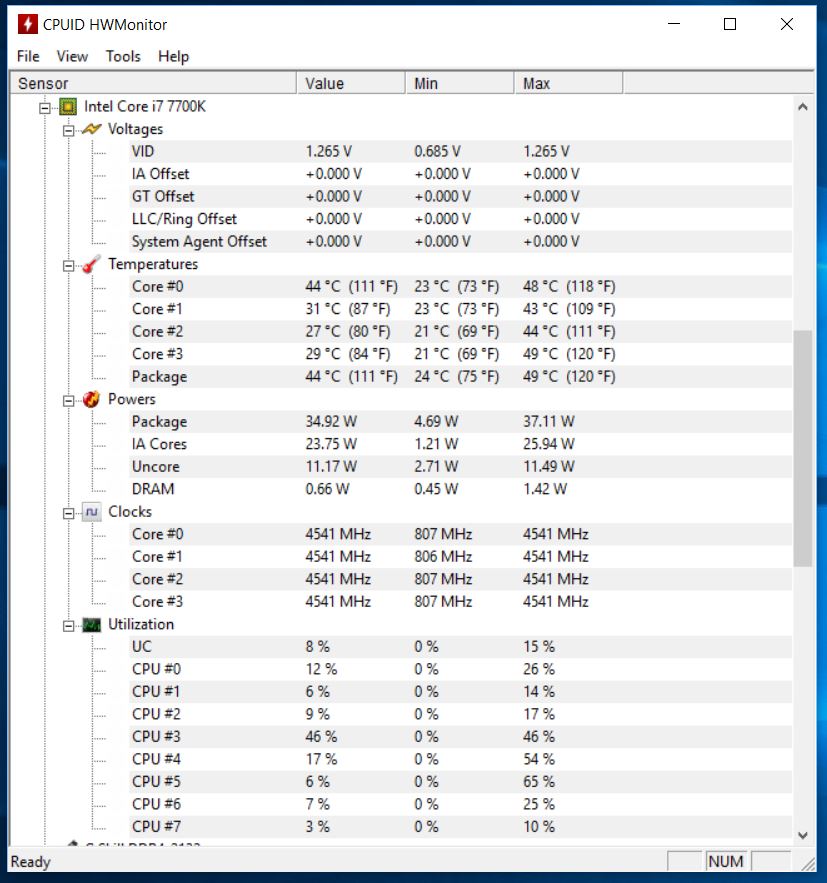827x883 pixels.
Task: Select the Core #2 clock row
Action: [460, 579]
